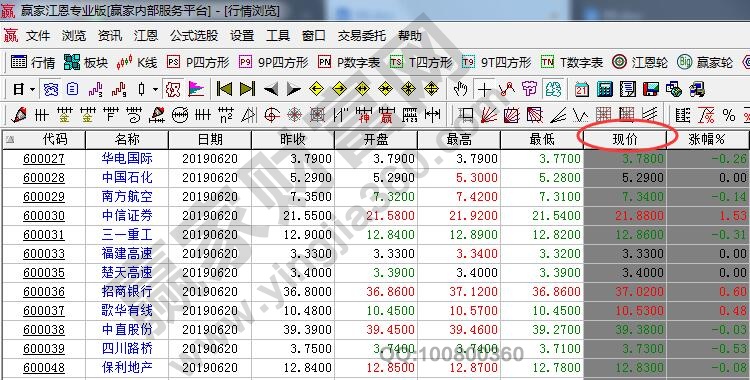
Task: Open the 文件 menu
Action: pos(38,35)
